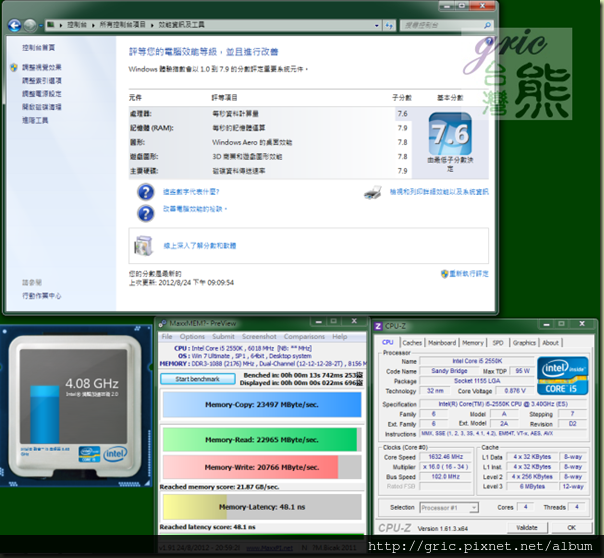The height and width of the screenshot is (558, 604).
Task: Click the printer icon in the performance window
Action: (x=372, y=192)
